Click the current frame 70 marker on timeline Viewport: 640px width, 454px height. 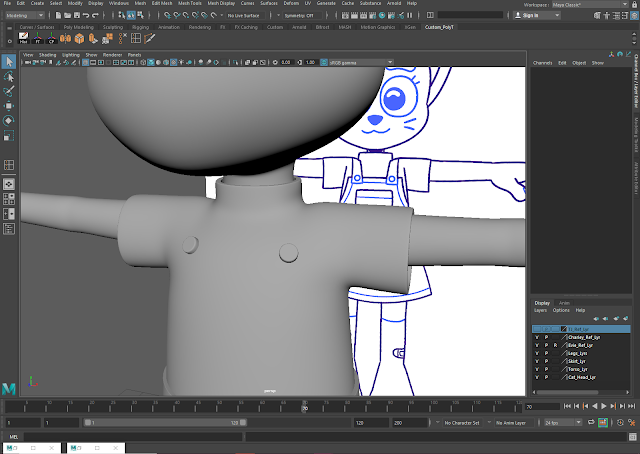[304, 407]
